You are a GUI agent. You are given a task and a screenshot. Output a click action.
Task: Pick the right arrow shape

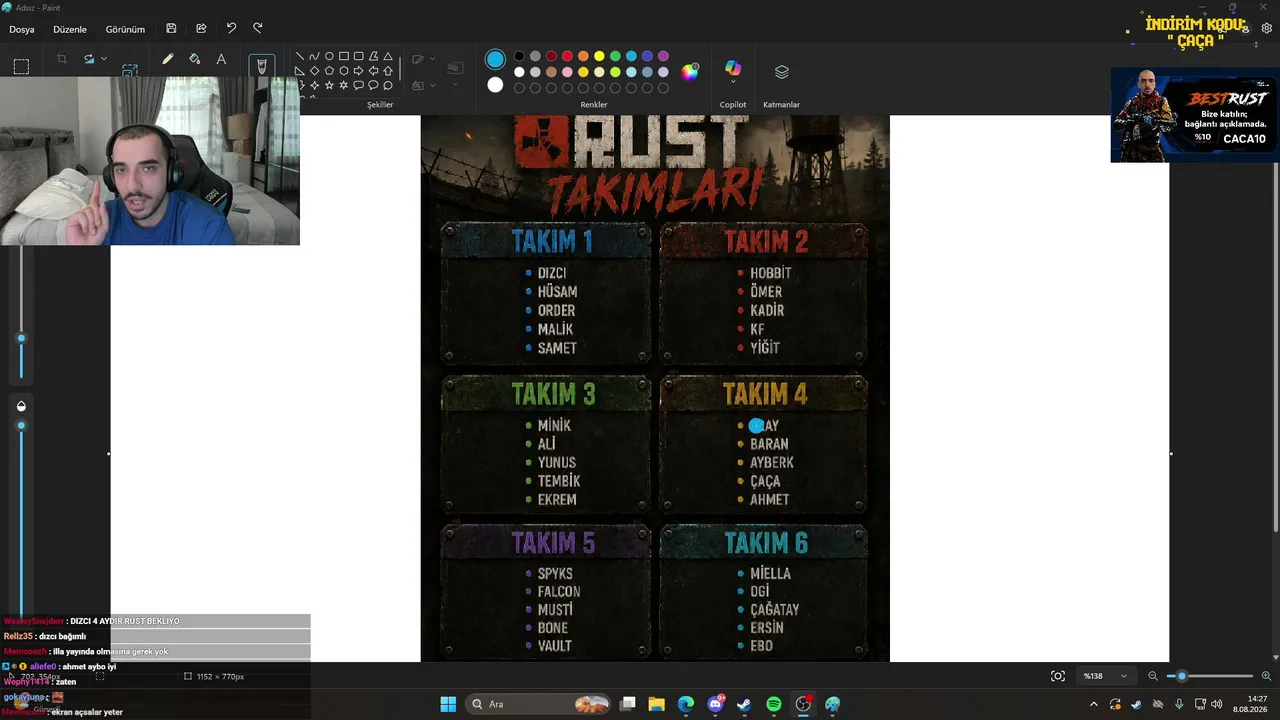tap(358, 71)
